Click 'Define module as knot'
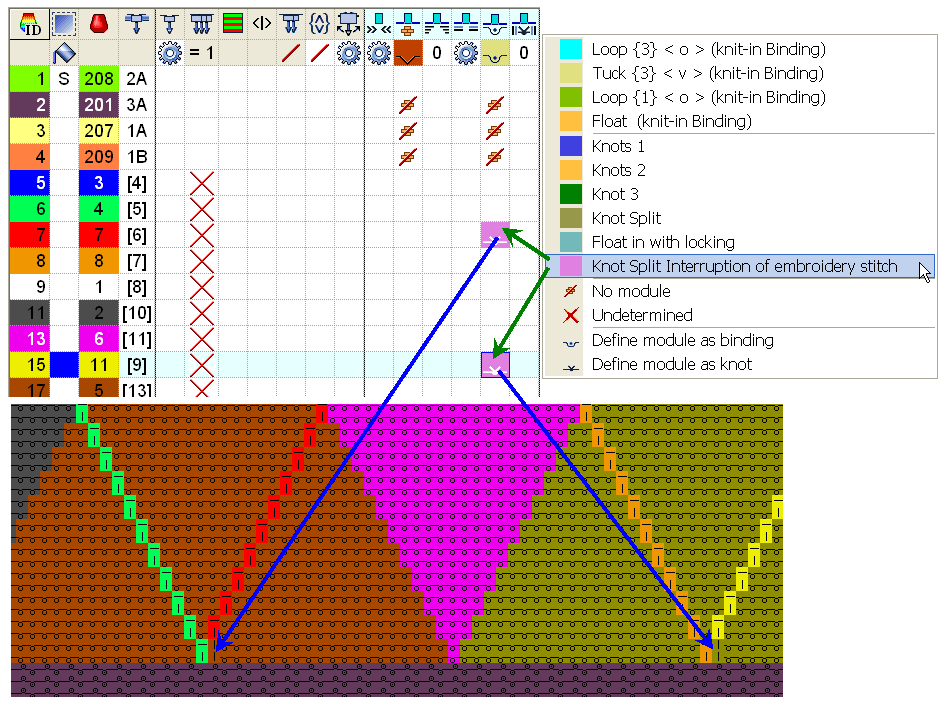 click(672, 365)
